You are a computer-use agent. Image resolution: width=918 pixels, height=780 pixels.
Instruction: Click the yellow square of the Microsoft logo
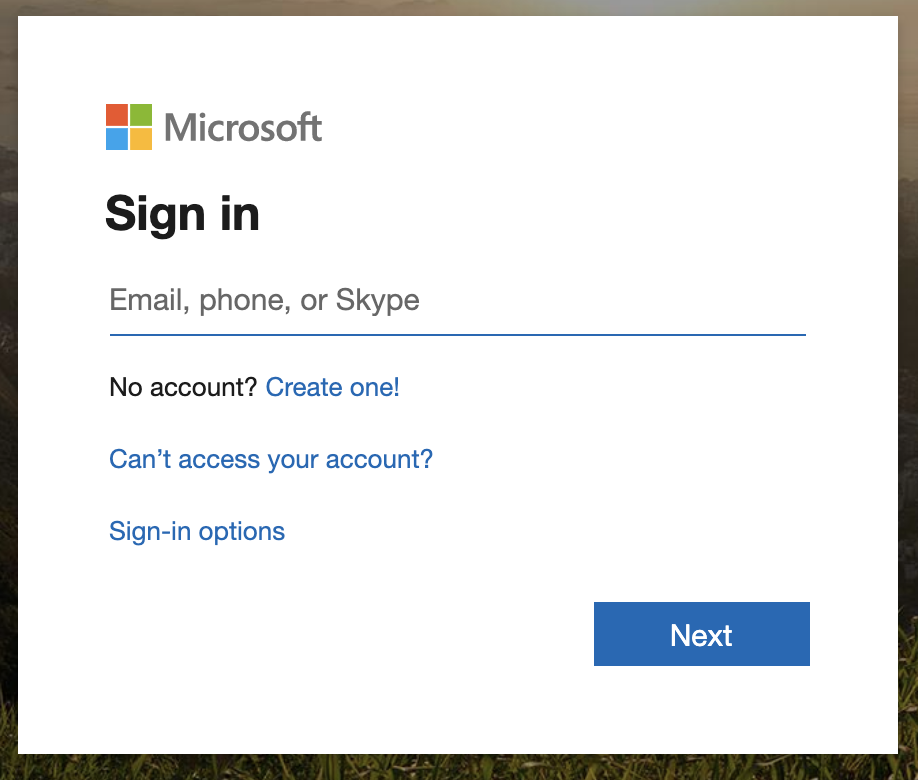141,139
